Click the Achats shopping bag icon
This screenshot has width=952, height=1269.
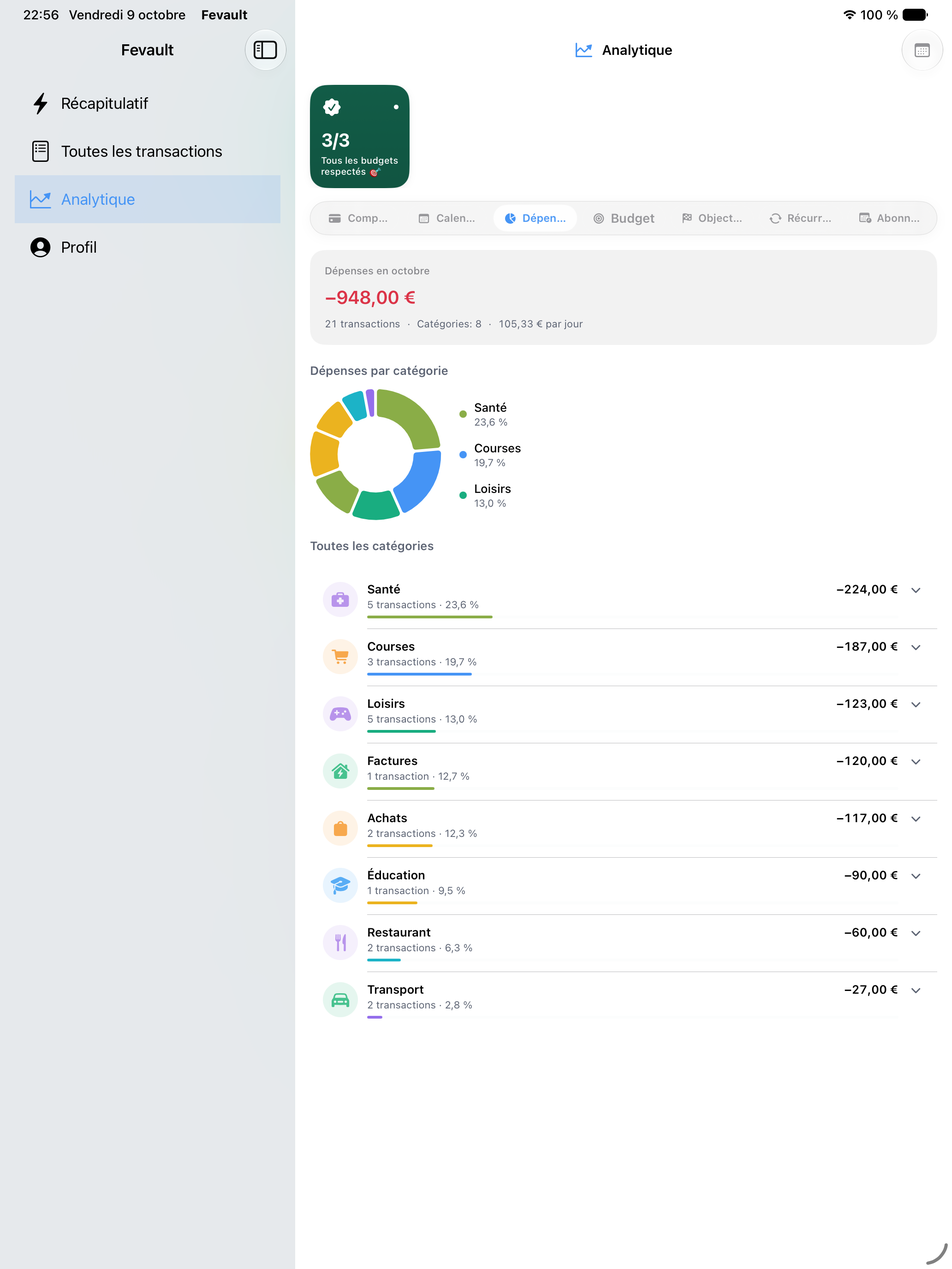[x=340, y=828]
